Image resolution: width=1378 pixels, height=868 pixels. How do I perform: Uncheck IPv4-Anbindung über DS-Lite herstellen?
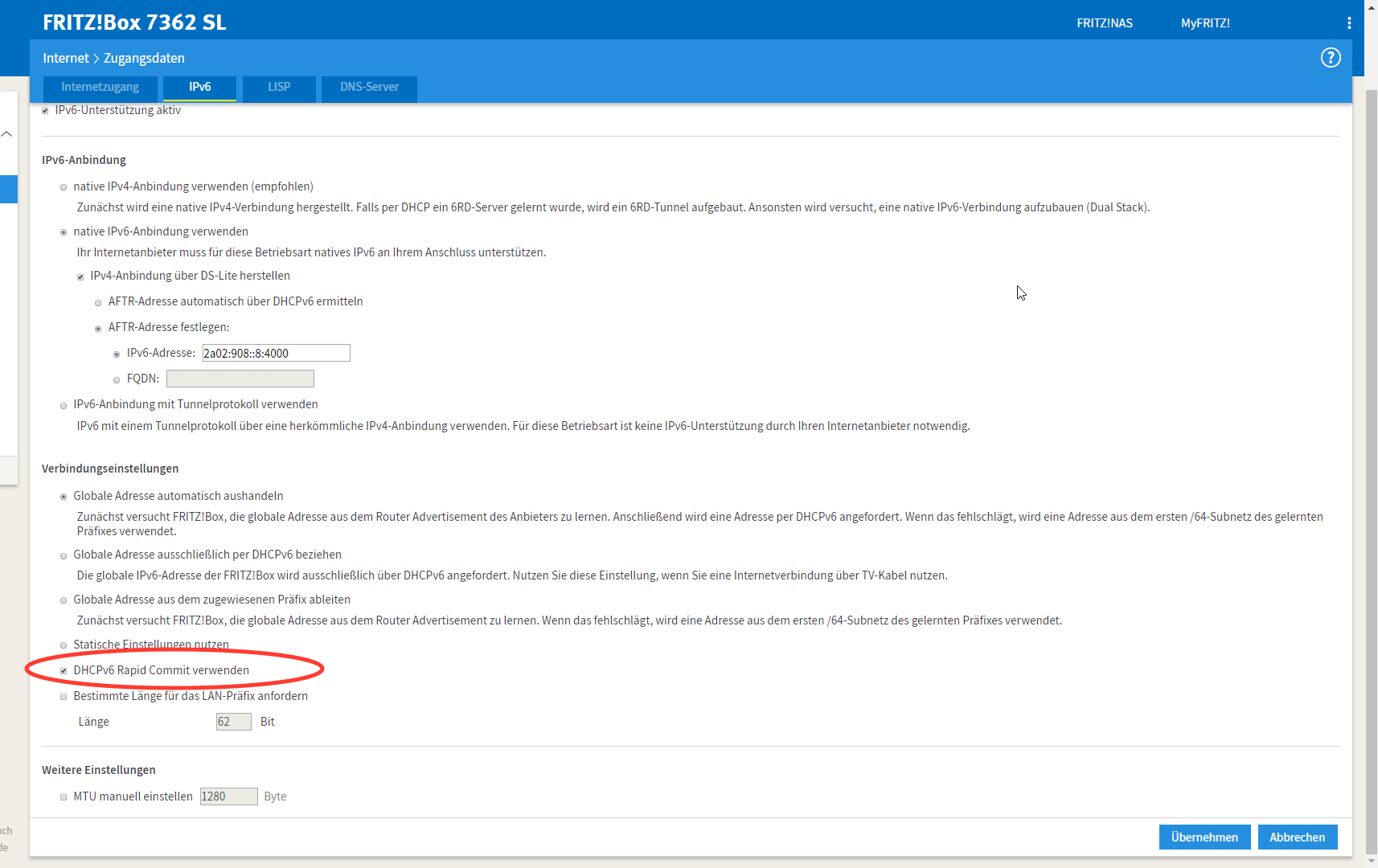[80, 277]
